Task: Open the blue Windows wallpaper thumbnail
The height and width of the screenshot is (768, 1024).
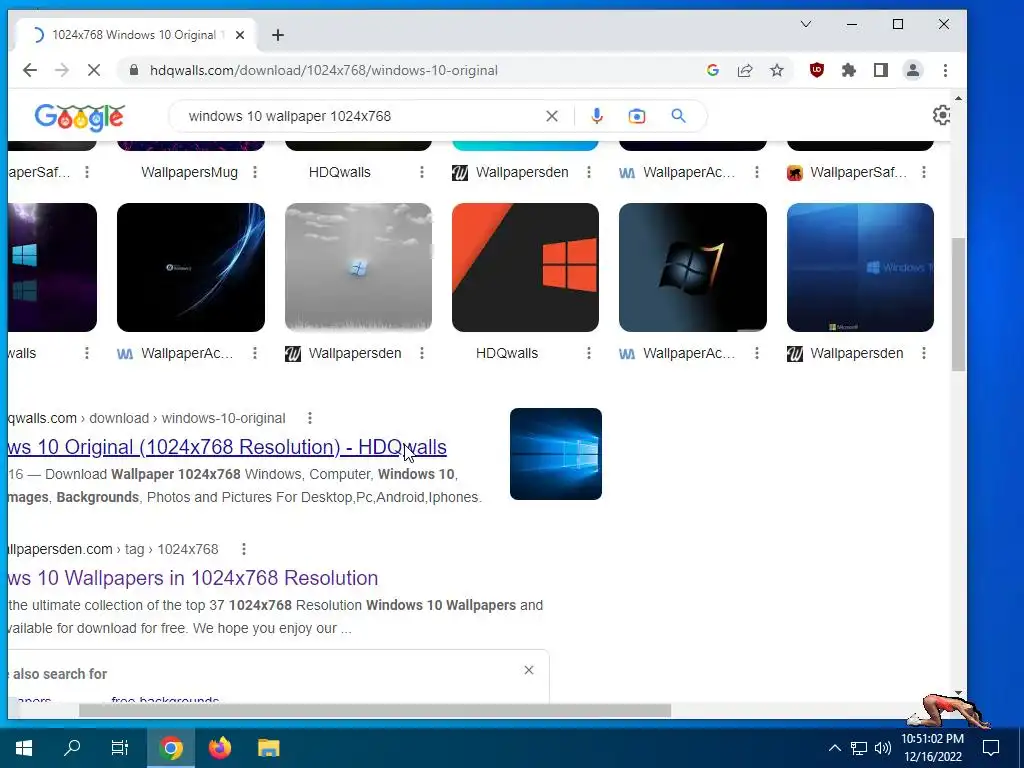Action: (860, 267)
